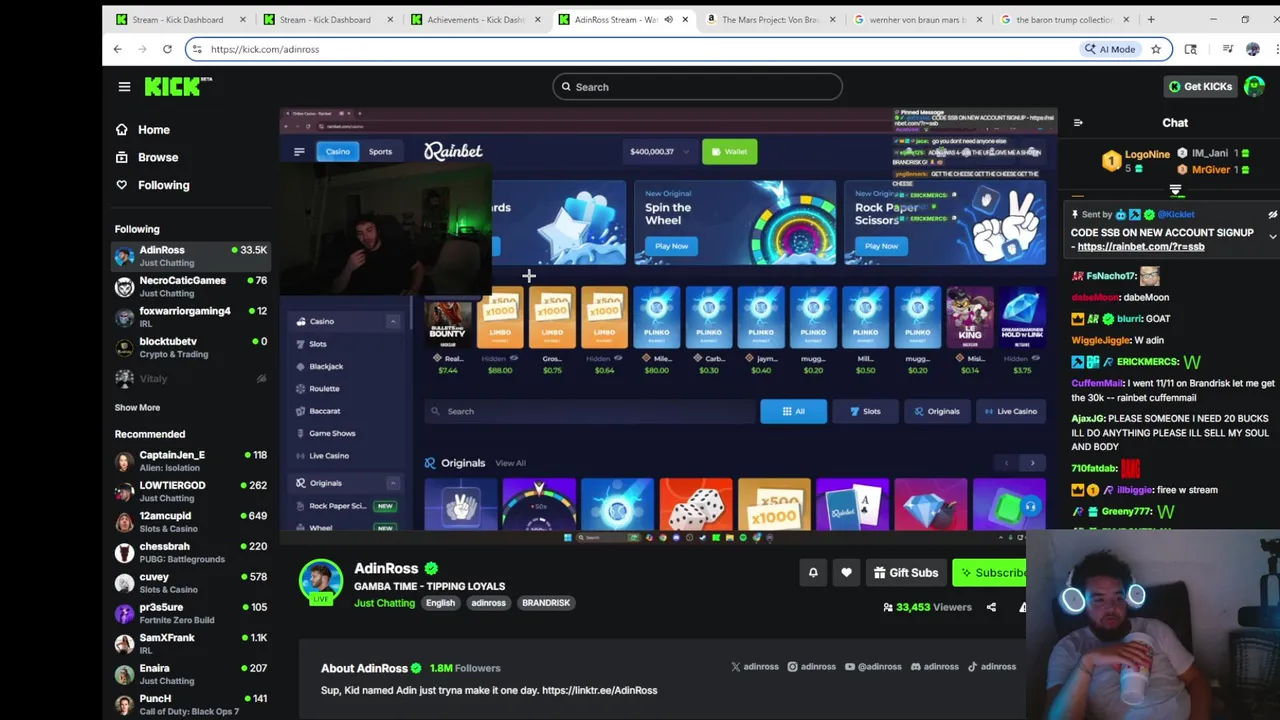Click MrGiver in gift leaderboard
Viewport: 1280px width, 720px height.
click(1211, 170)
